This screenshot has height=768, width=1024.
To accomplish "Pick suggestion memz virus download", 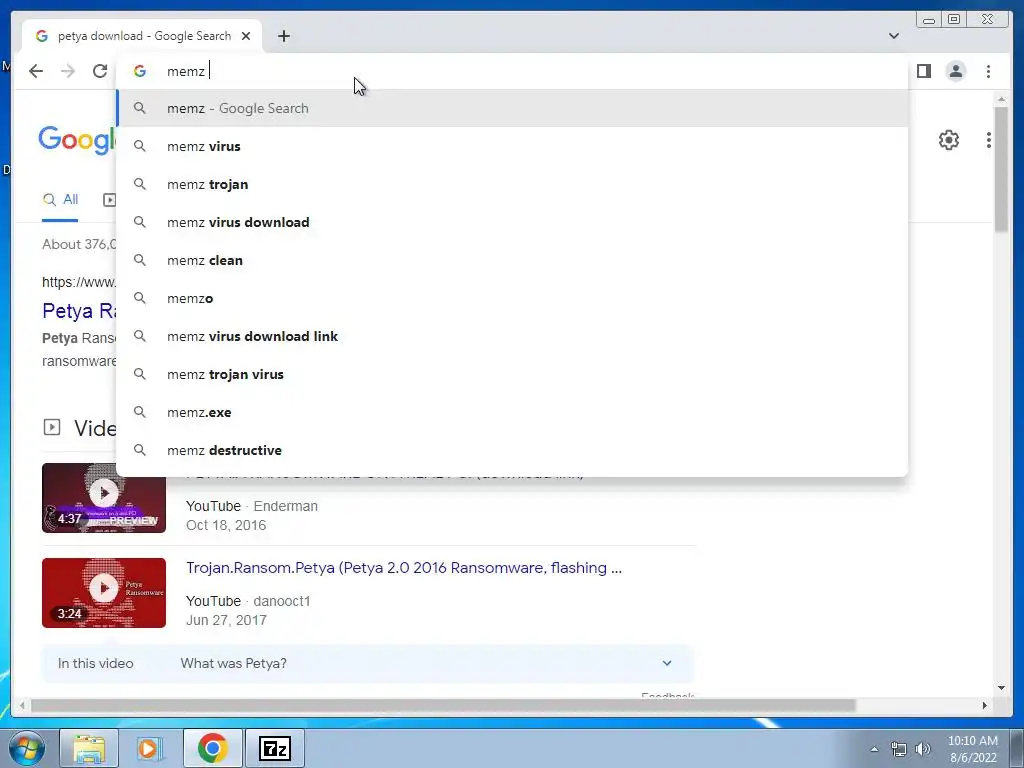I will click(513, 222).
